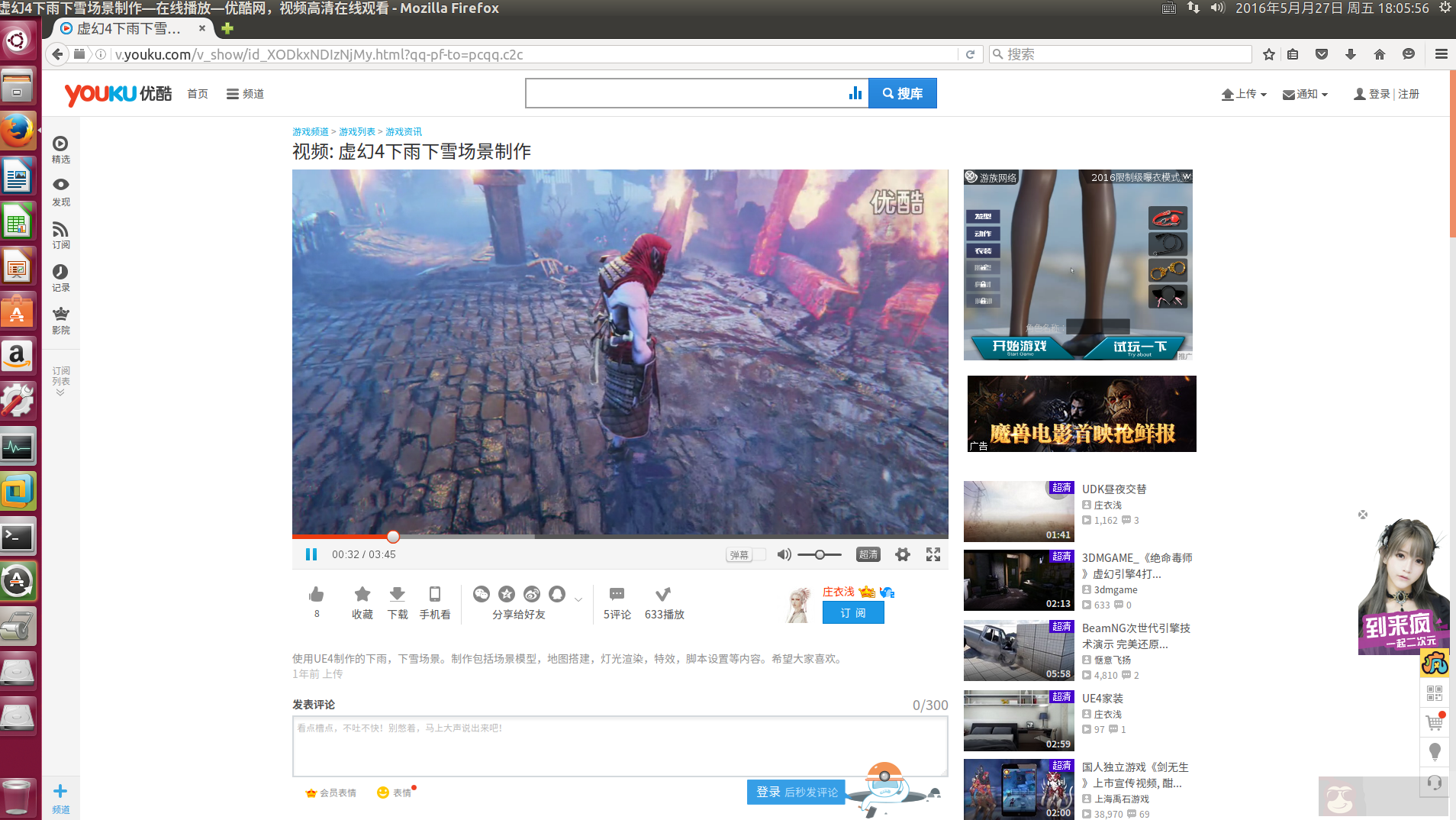The width and height of the screenshot is (1456, 820).
Task: Pause the playing video
Action: [311, 554]
